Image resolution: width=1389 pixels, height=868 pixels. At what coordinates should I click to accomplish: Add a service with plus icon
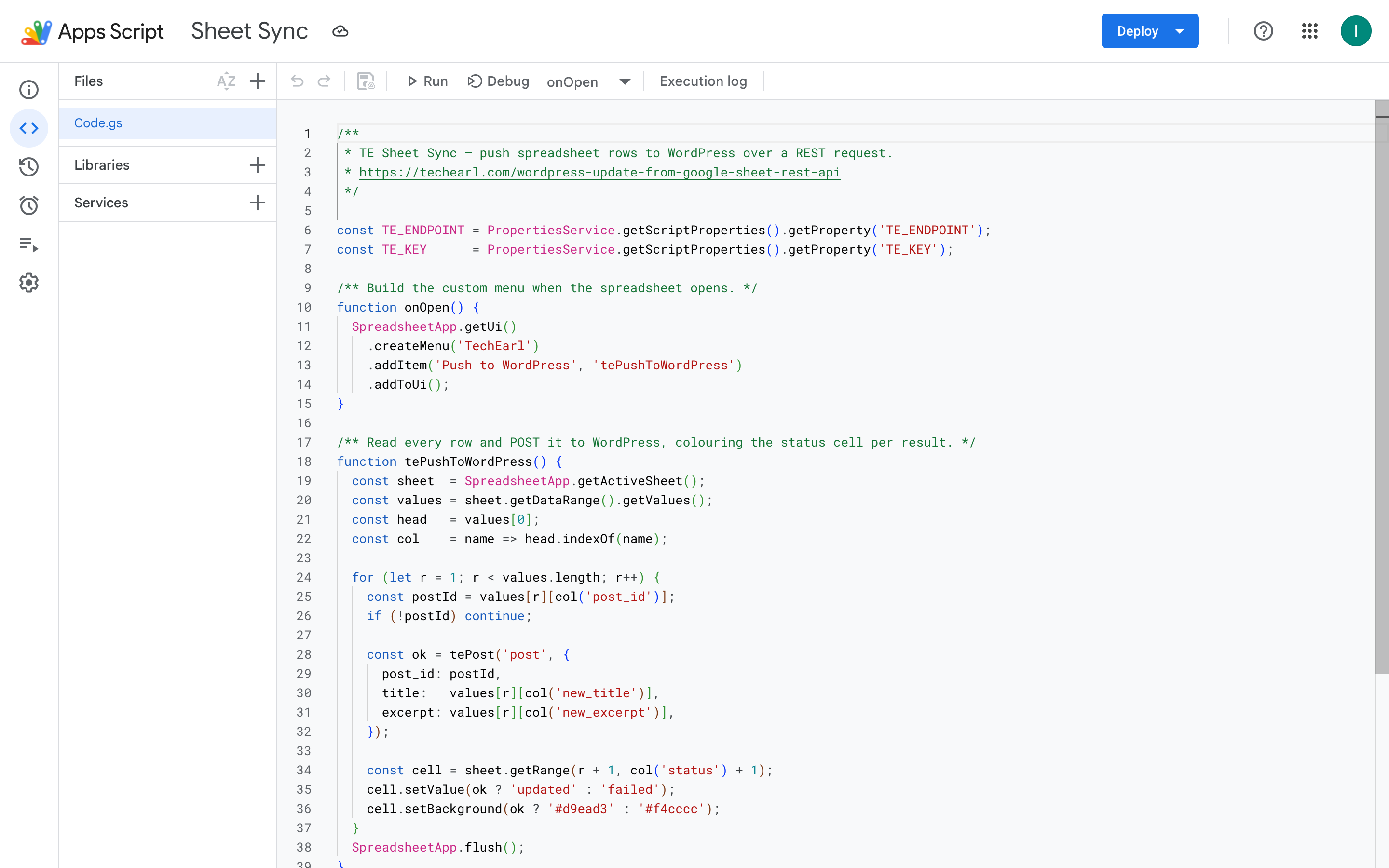pyautogui.click(x=258, y=203)
